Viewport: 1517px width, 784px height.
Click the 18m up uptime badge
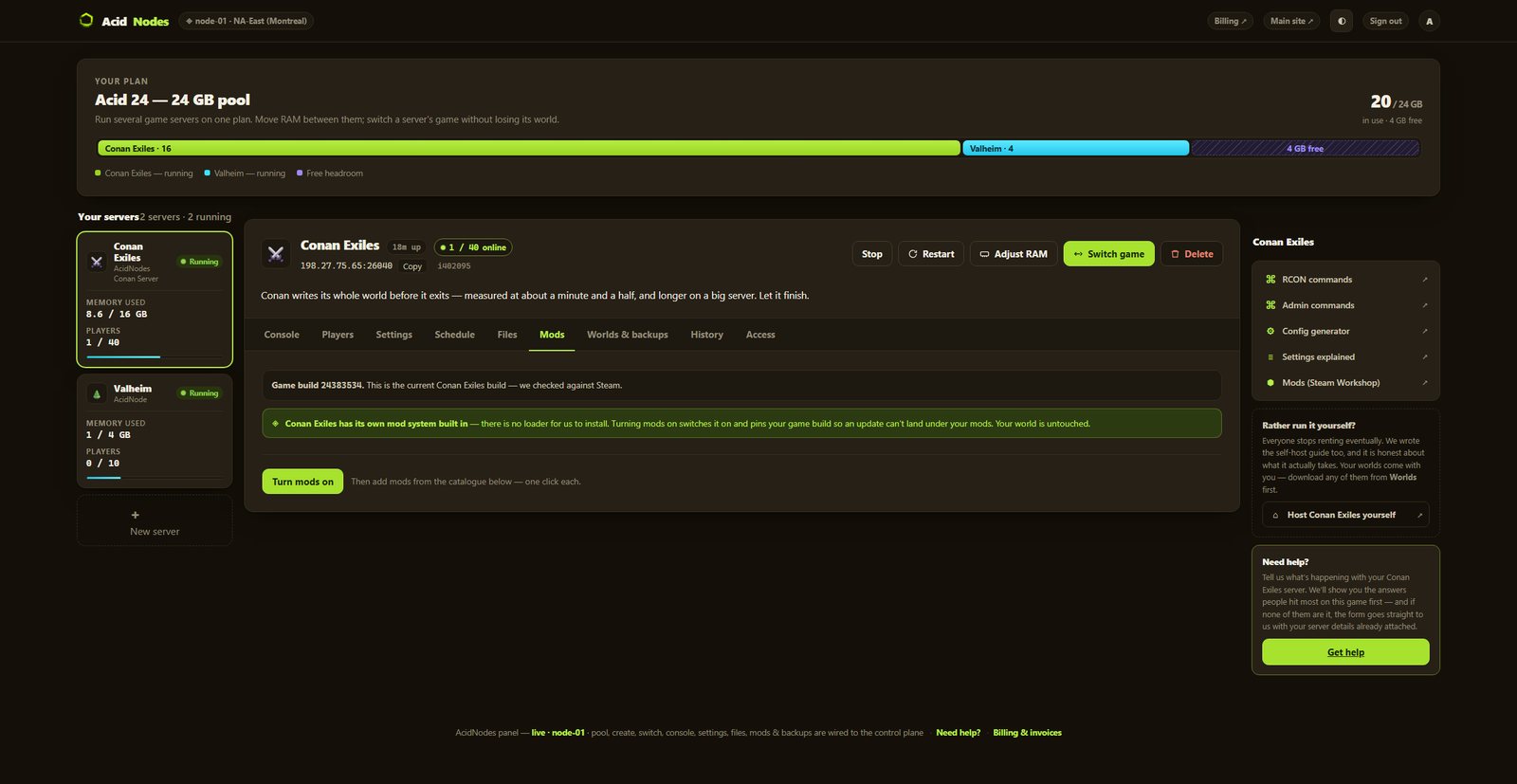coord(407,247)
